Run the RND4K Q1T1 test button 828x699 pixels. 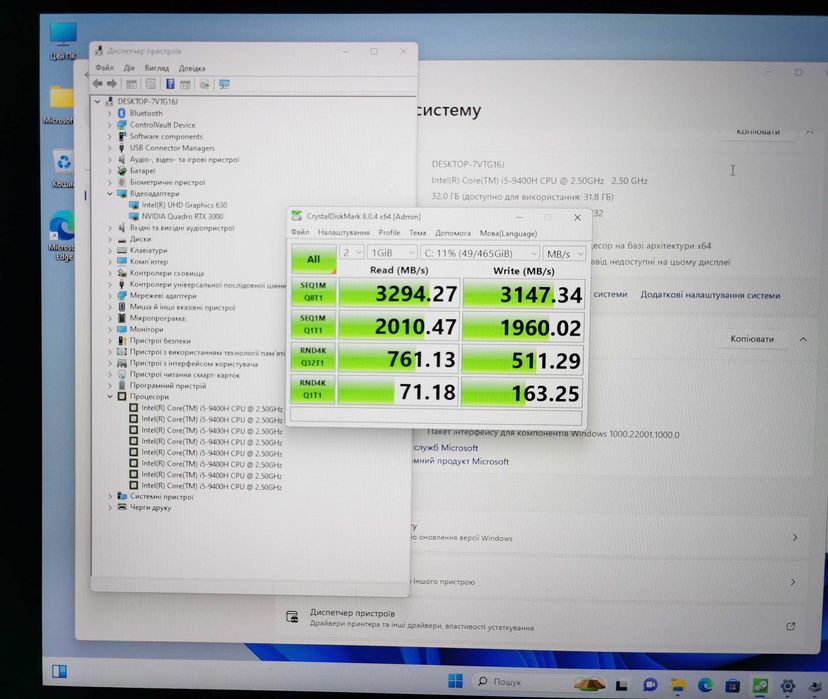pos(313,389)
